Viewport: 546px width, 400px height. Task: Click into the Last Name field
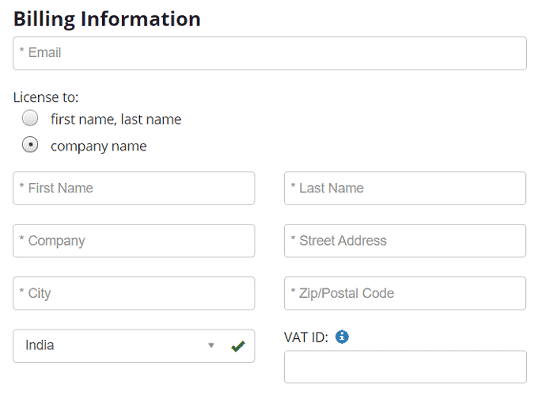(405, 188)
